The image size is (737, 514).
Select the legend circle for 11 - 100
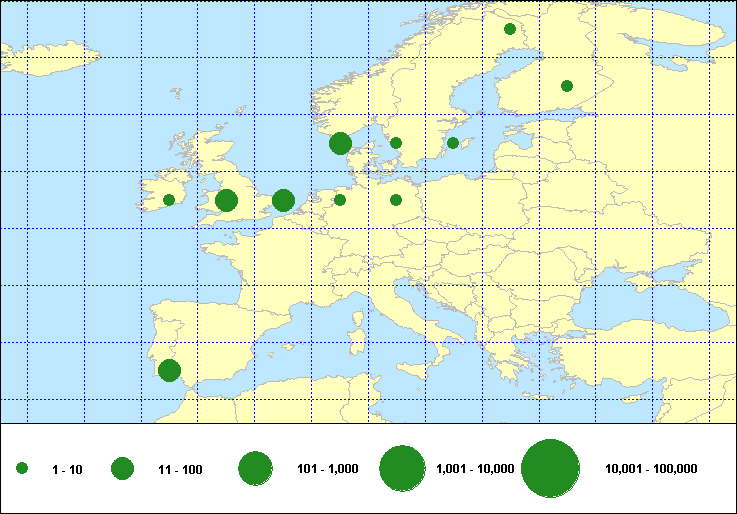tap(123, 468)
